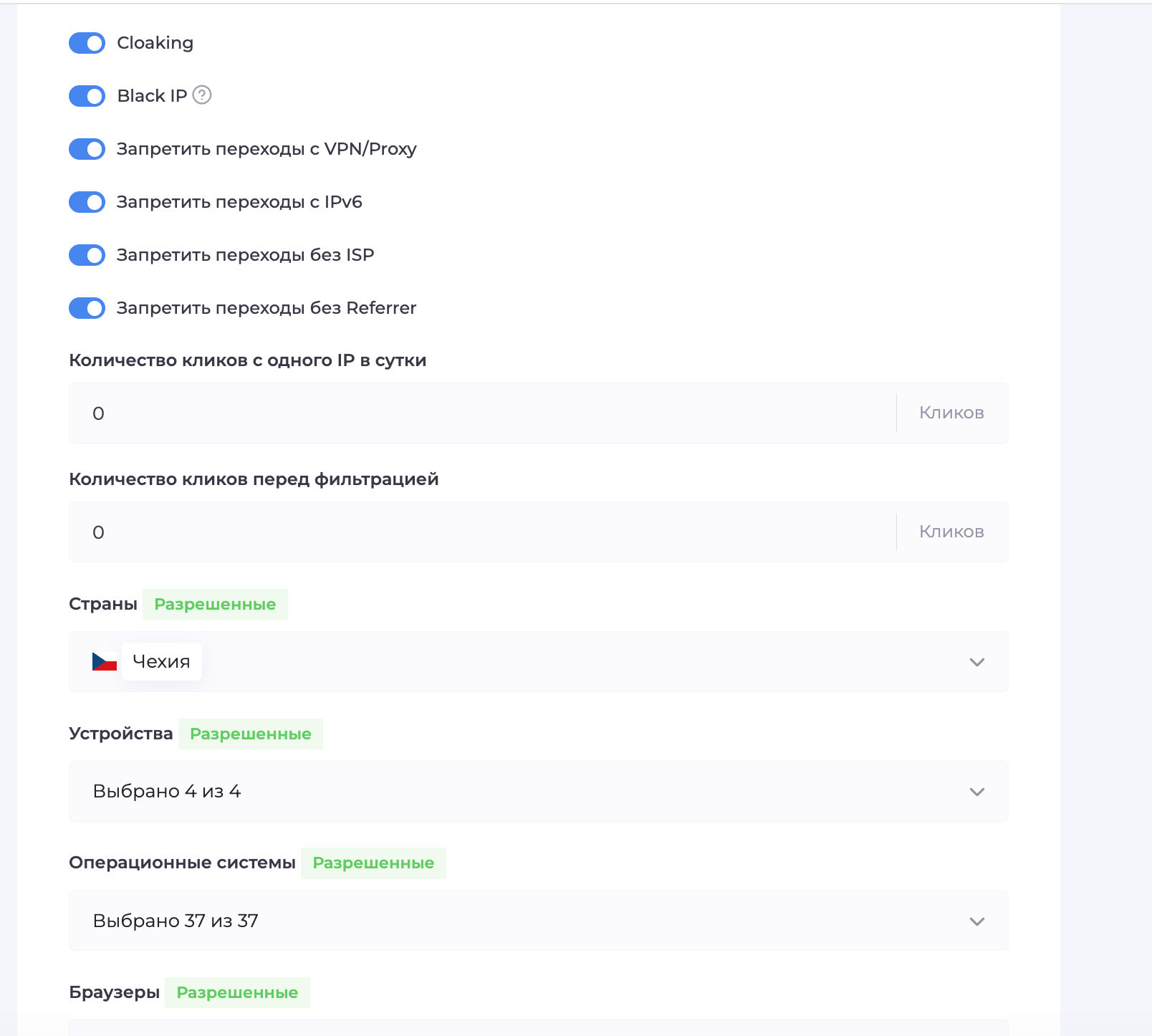
Task: Click the 'Кликов' suffix in clicks per IP field
Action: tap(951, 413)
